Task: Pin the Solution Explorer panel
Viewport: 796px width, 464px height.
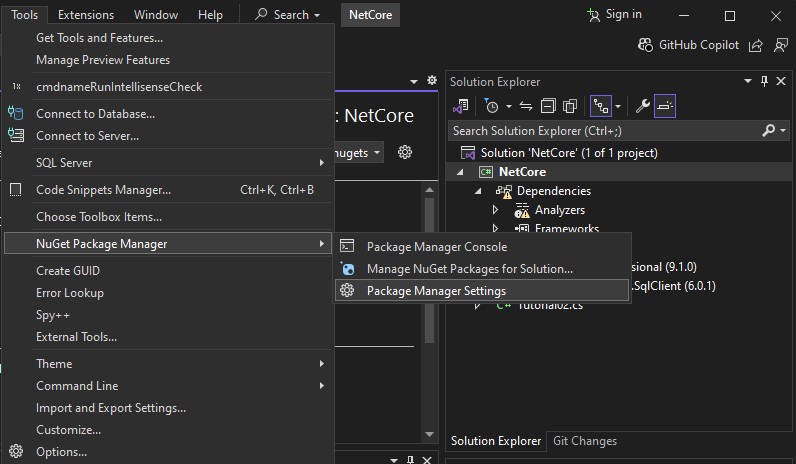Action: click(x=765, y=81)
